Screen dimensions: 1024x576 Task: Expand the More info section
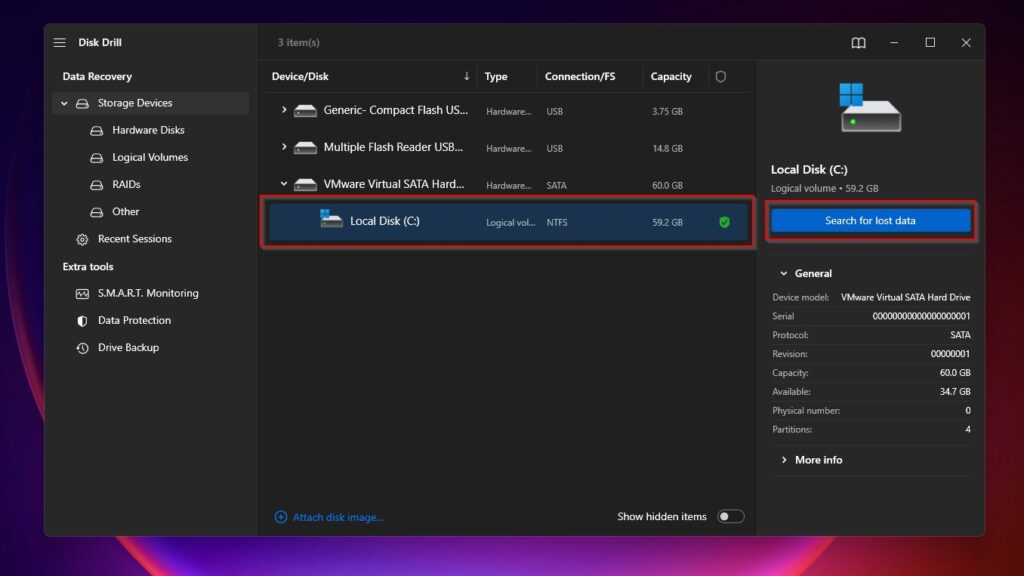point(784,460)
